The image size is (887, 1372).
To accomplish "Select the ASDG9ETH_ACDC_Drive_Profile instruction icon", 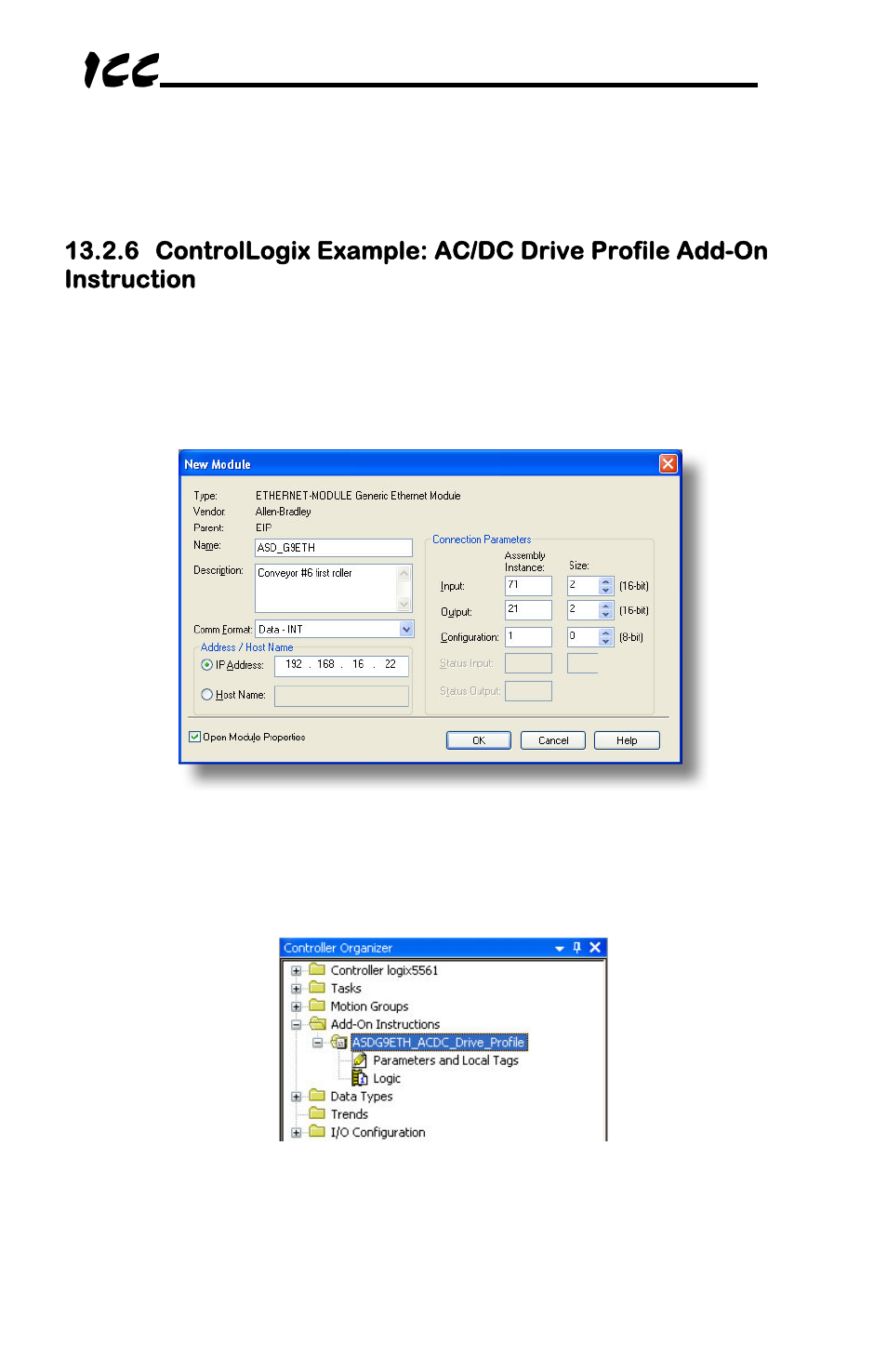I will 339,1042.
